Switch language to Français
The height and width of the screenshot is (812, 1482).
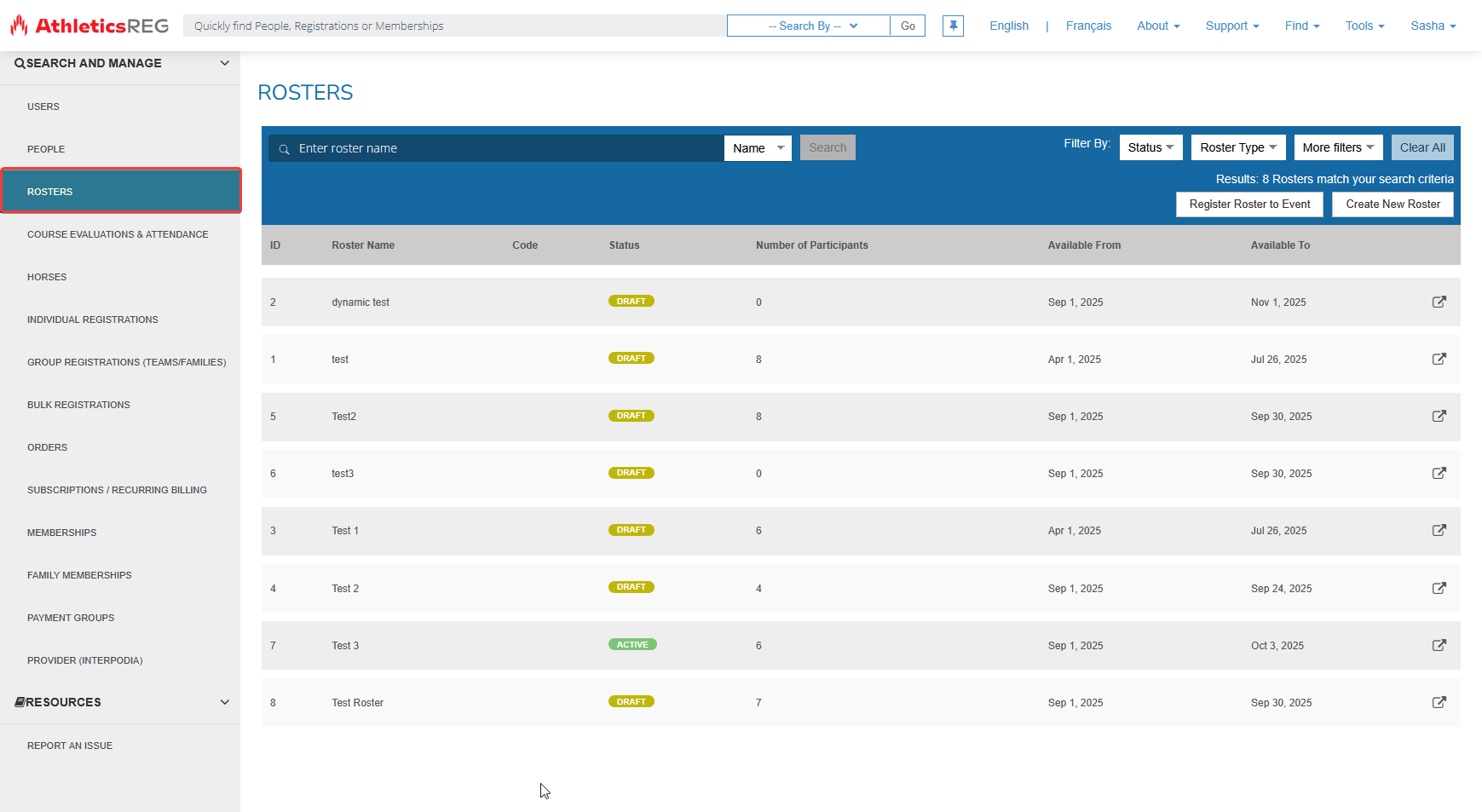pos(1088,26)
